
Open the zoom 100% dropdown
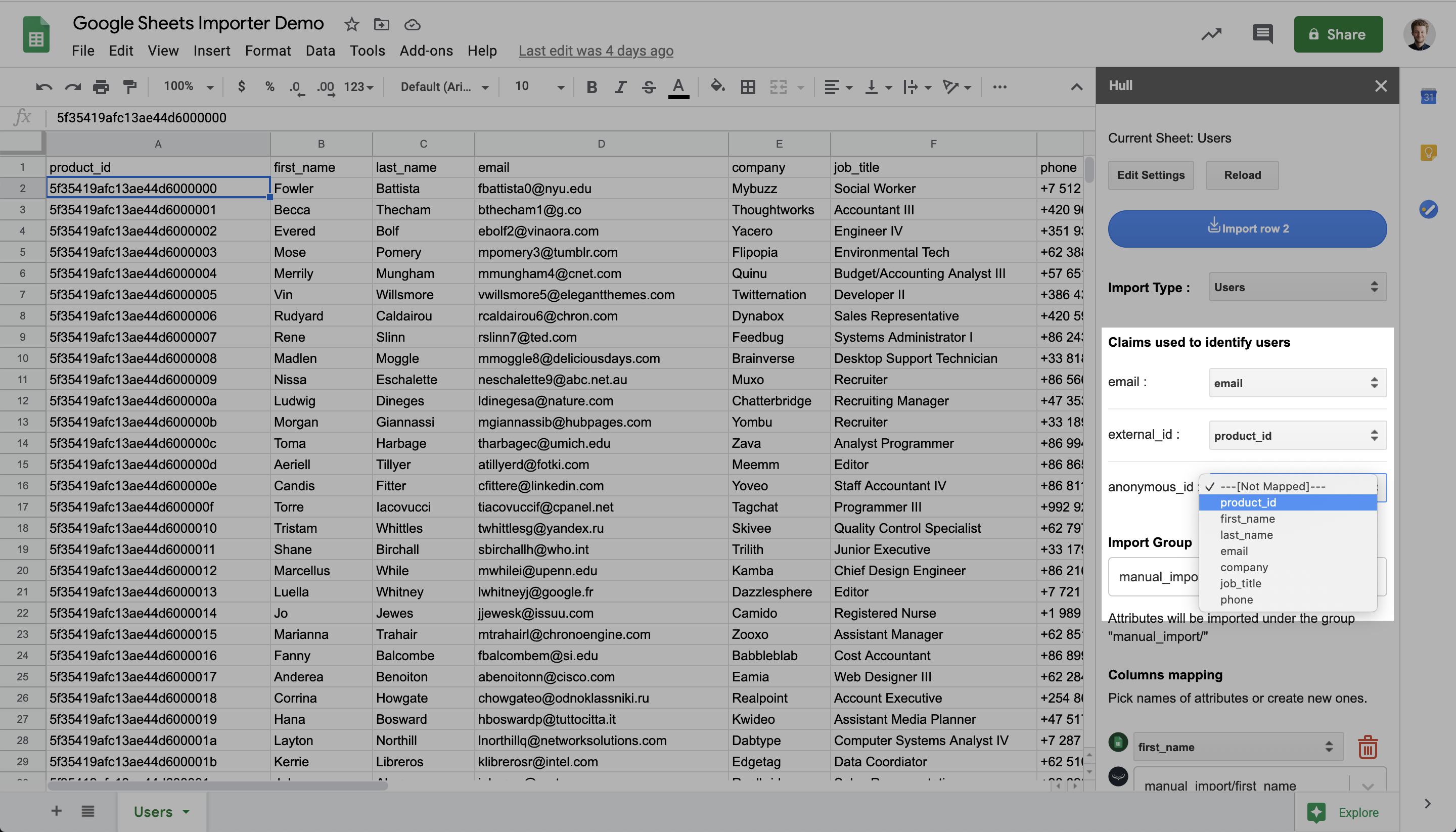tap(188, 86)
